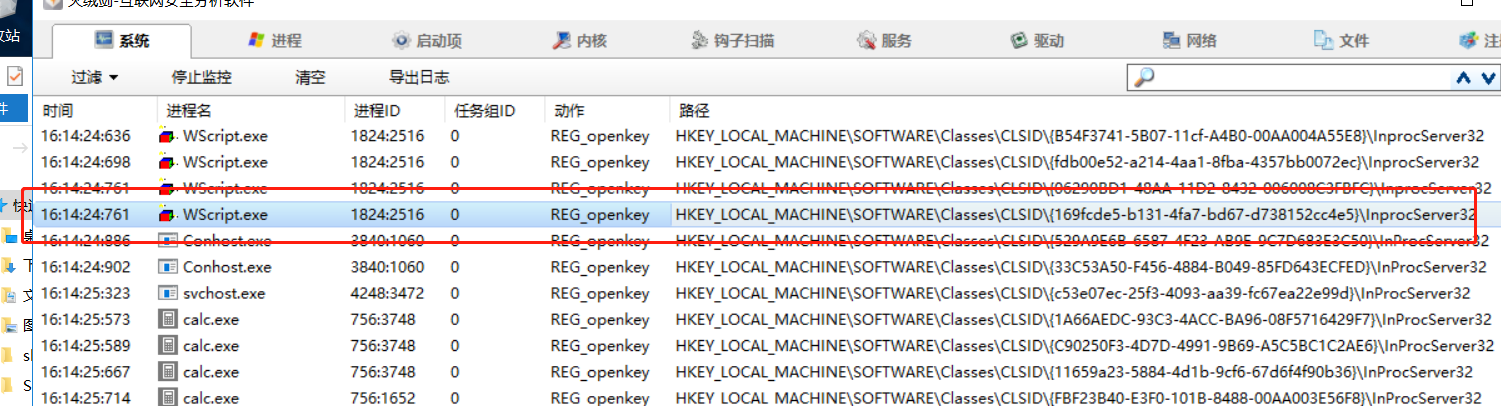Click the time cell 16:14:25:667
The image size is (1501, 406).
click(x=86, y=372)
